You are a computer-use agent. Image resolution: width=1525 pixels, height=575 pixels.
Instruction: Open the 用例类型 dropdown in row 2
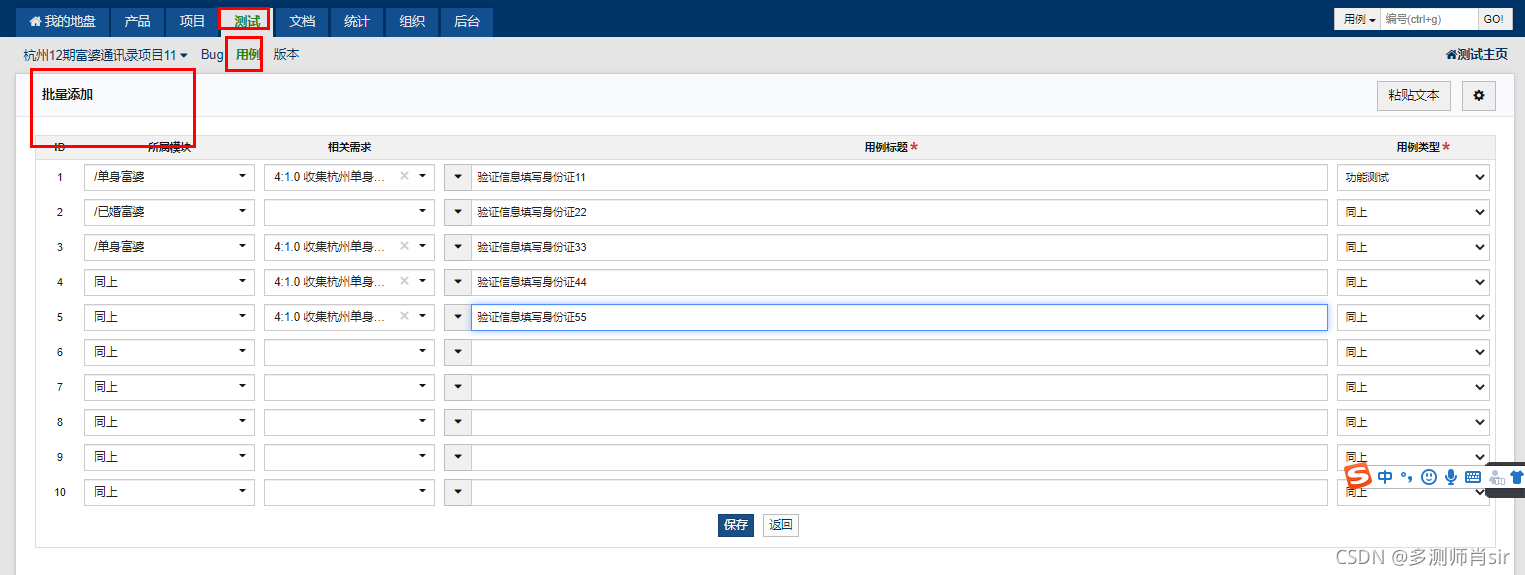1413,212
